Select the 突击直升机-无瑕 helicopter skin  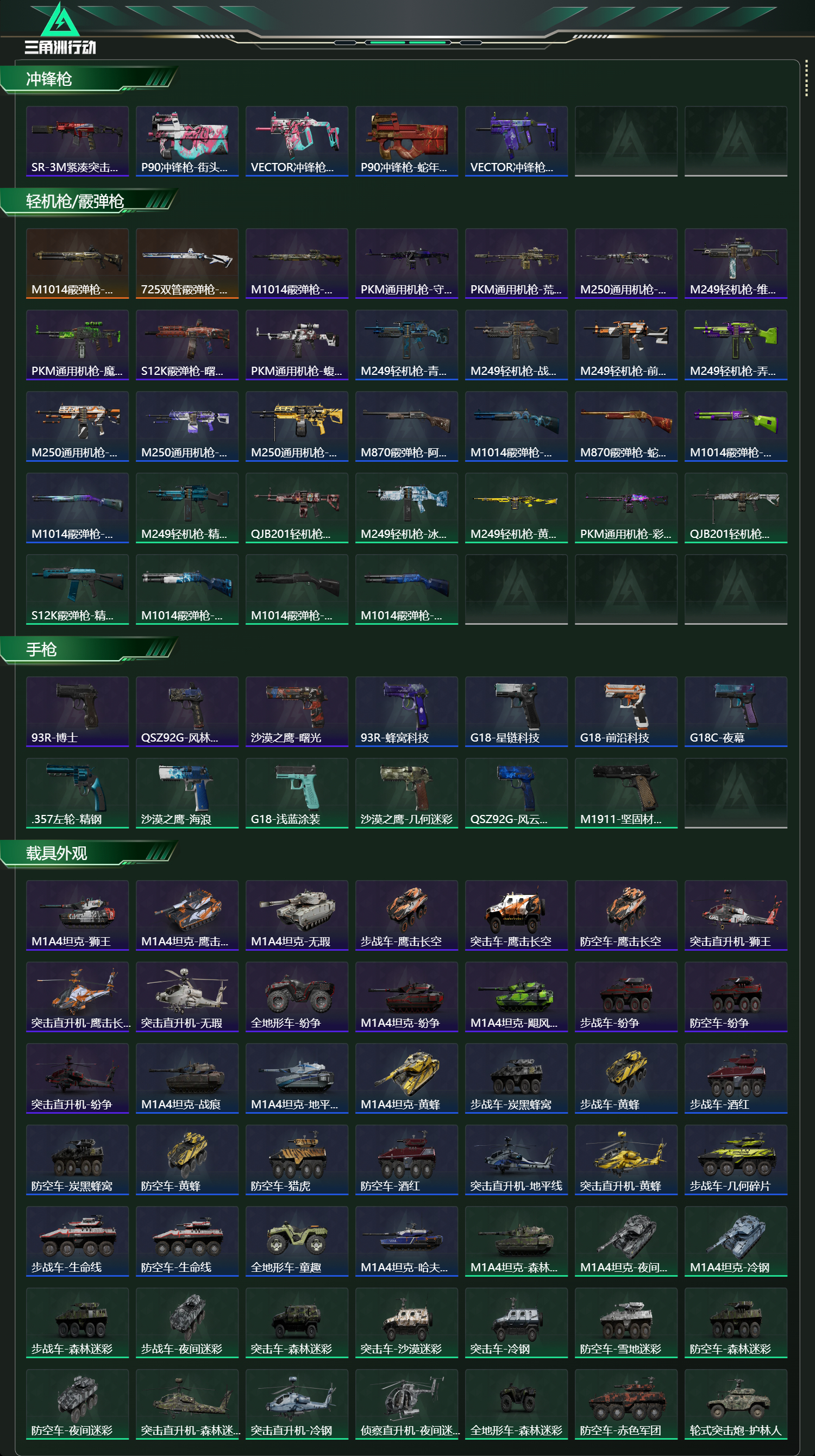(x=187, y=996)
